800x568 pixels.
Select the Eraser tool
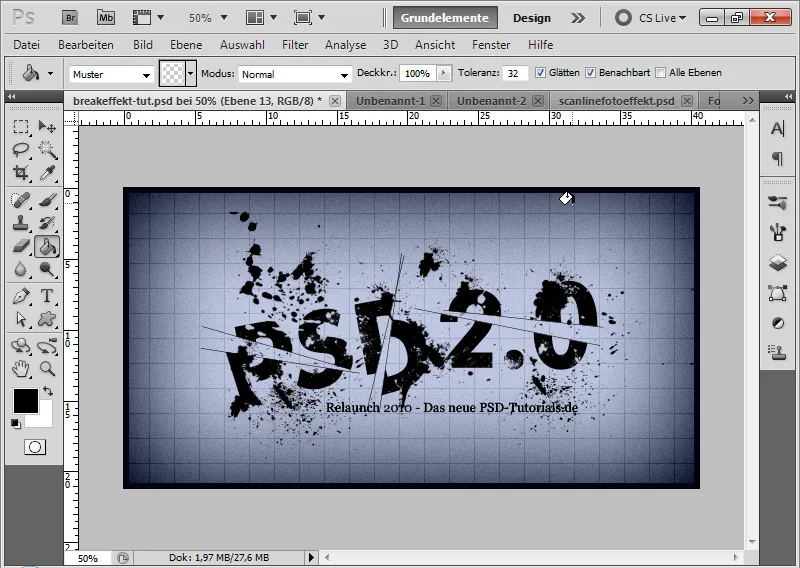[20, 246]
